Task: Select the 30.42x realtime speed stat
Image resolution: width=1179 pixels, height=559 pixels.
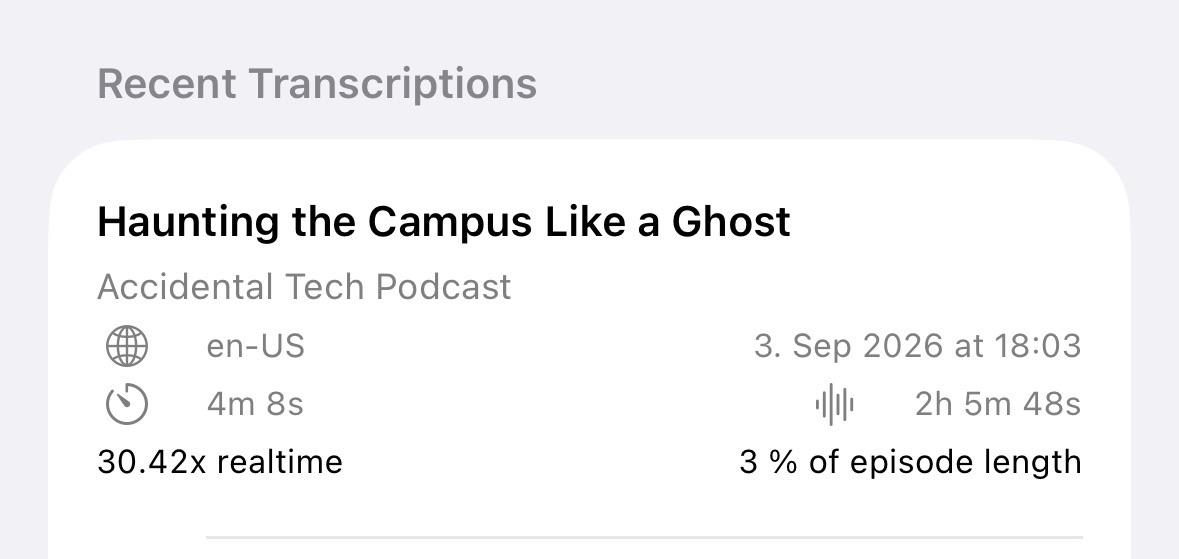Action: (x=220, y=462)
